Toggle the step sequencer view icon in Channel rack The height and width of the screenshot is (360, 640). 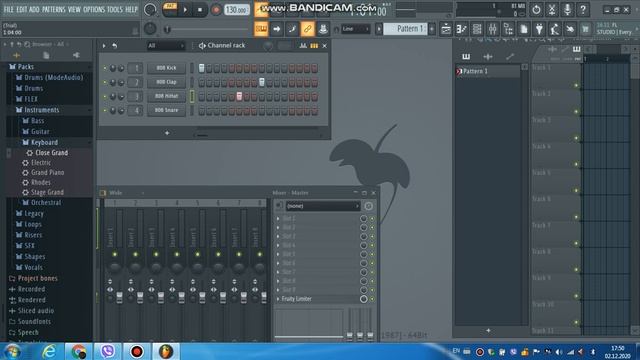pos(314,46)
